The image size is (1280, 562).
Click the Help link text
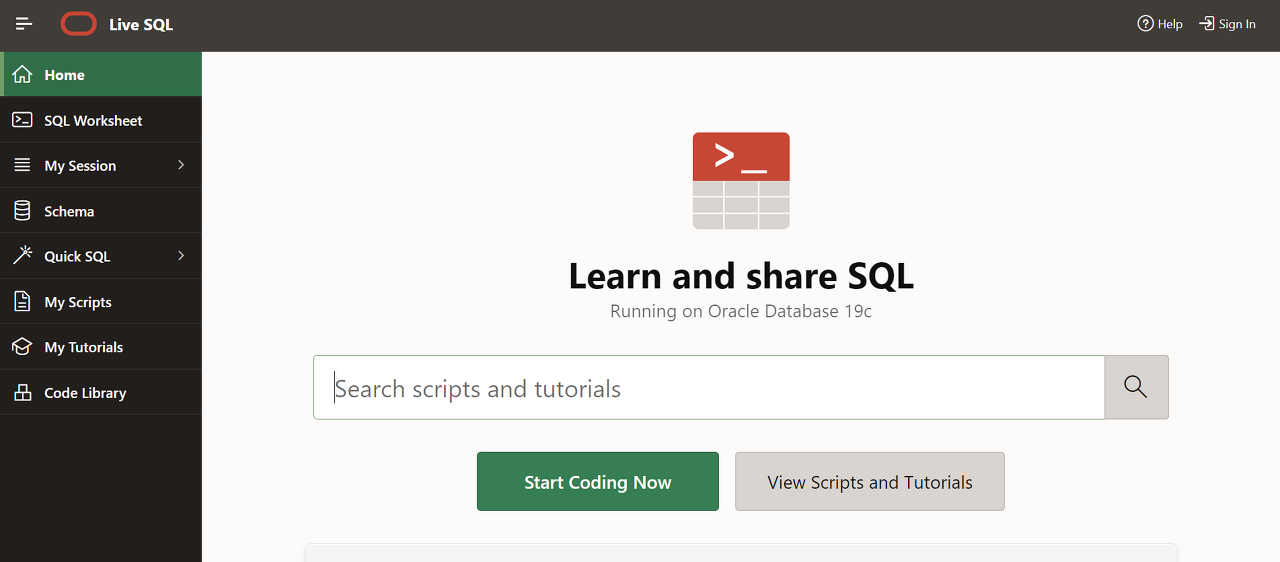tap(1170, 24)
